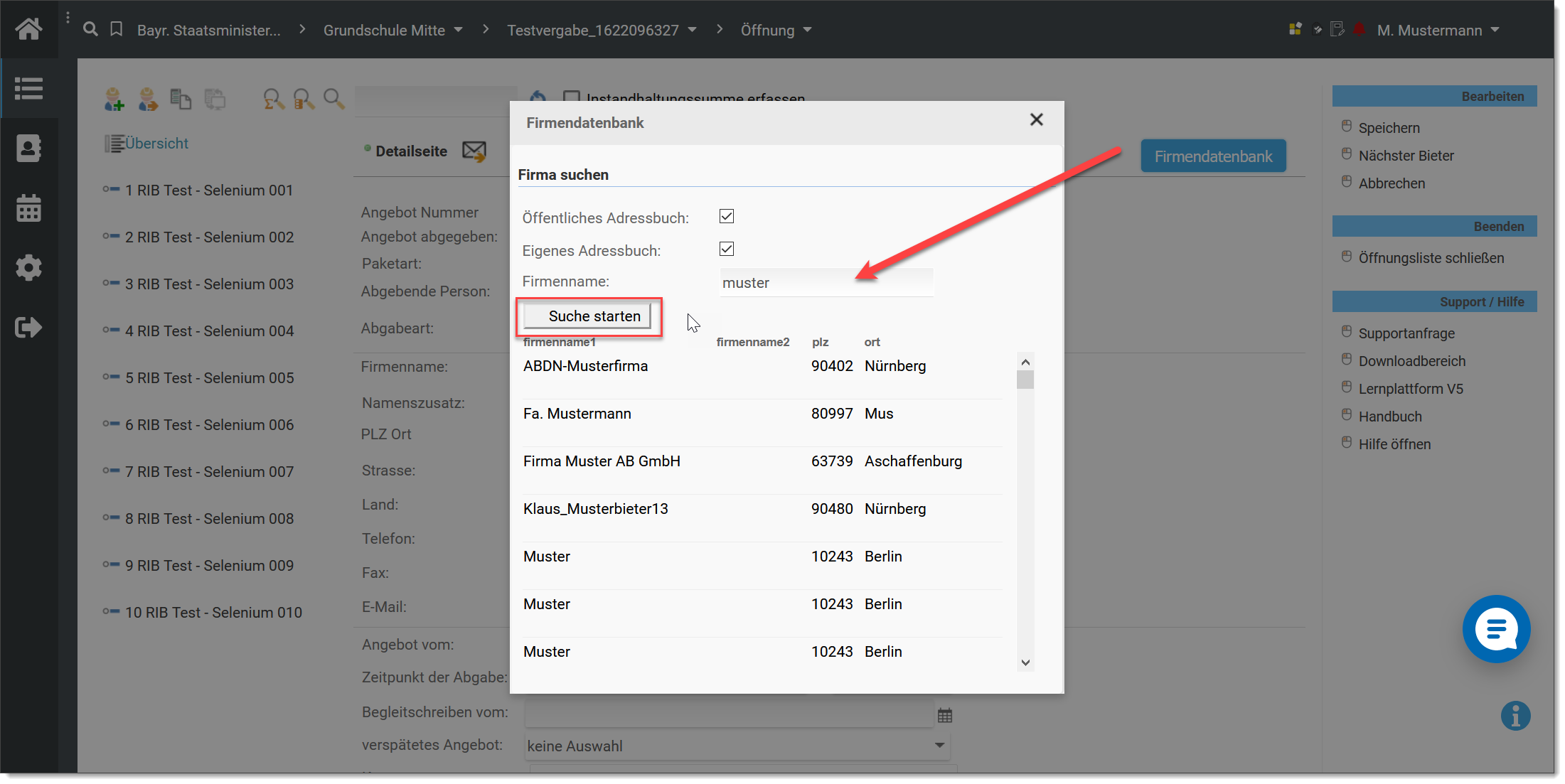Expand the Testvergabe_1622096327 breadcrumb dropdown
Viewport: 1565px width, 784px height.
tap(693, 30)
